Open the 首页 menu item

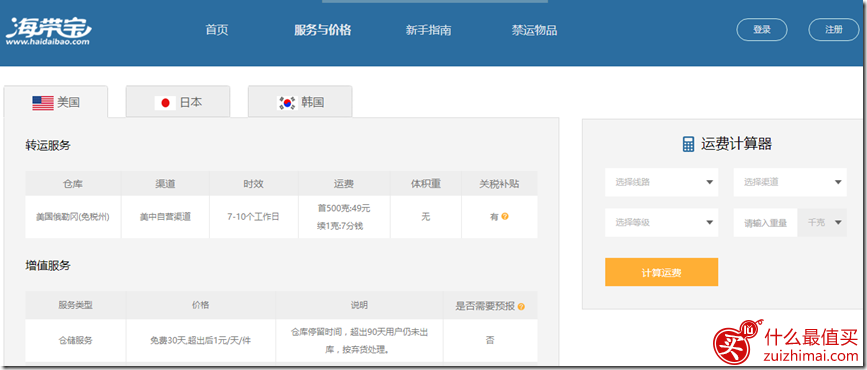click(x=217, y=30)
